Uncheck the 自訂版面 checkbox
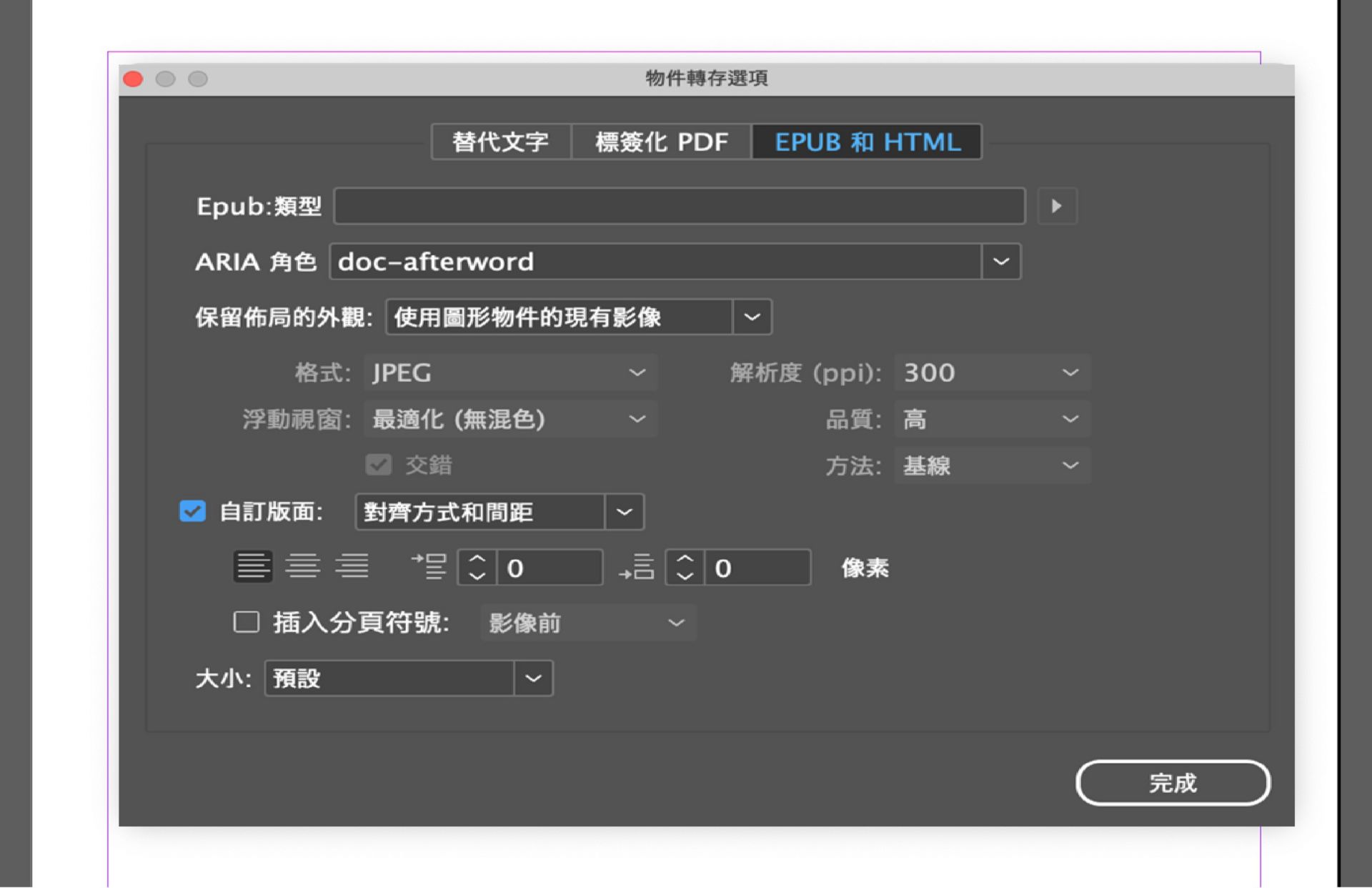1372x888 pixels. click(x=192, y=510)
